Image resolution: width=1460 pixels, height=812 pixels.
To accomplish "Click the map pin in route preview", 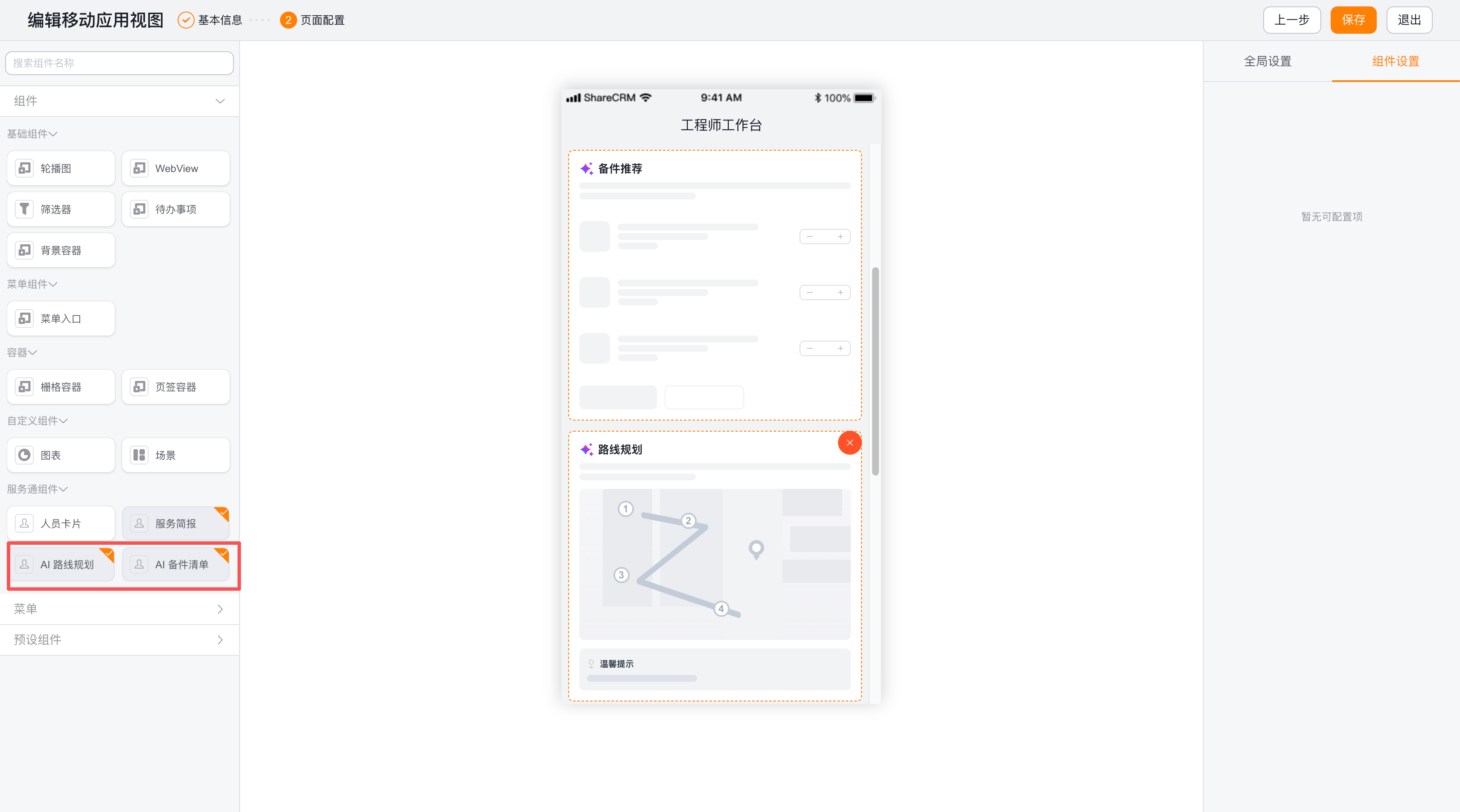I will tap(756, 549).
